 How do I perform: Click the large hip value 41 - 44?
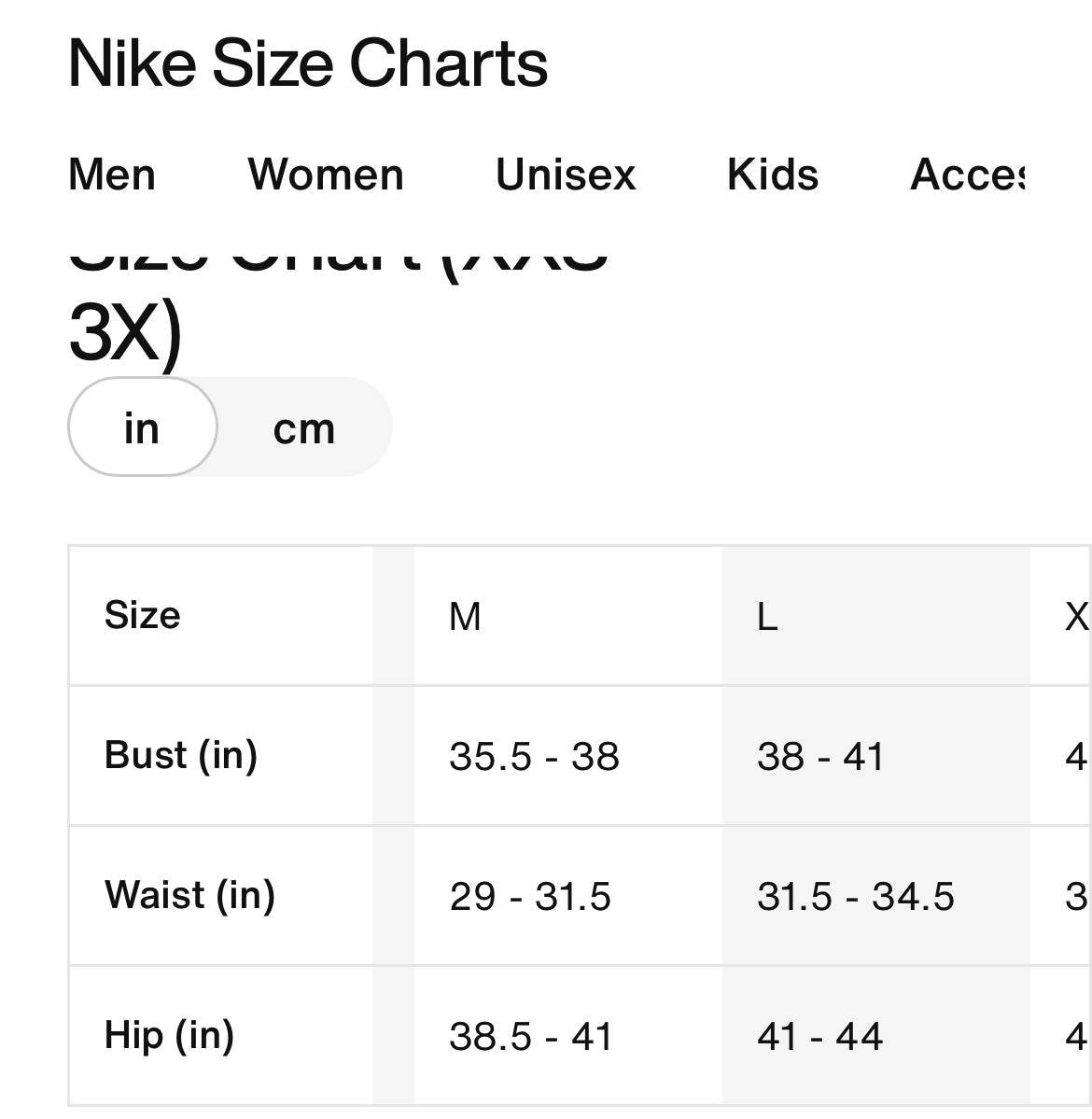[x=819, y=1037]
